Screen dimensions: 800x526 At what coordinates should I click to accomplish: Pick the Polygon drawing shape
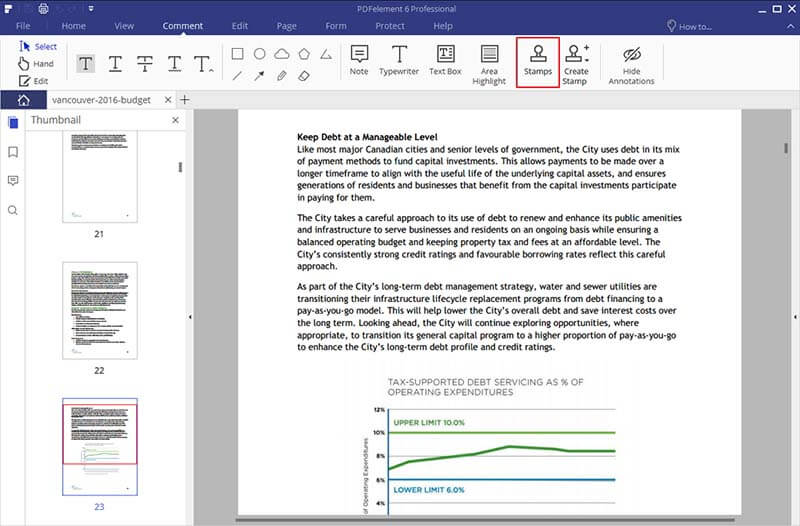coord(304,54)
